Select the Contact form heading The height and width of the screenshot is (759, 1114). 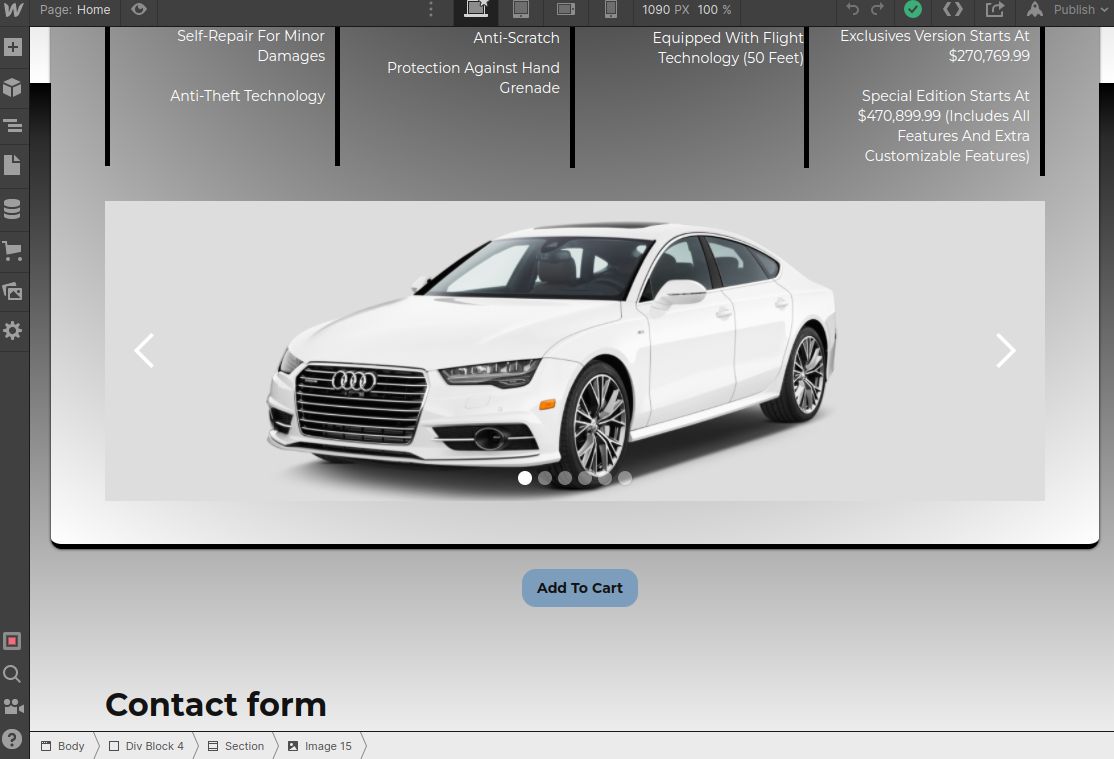click(x=216, y=704)
